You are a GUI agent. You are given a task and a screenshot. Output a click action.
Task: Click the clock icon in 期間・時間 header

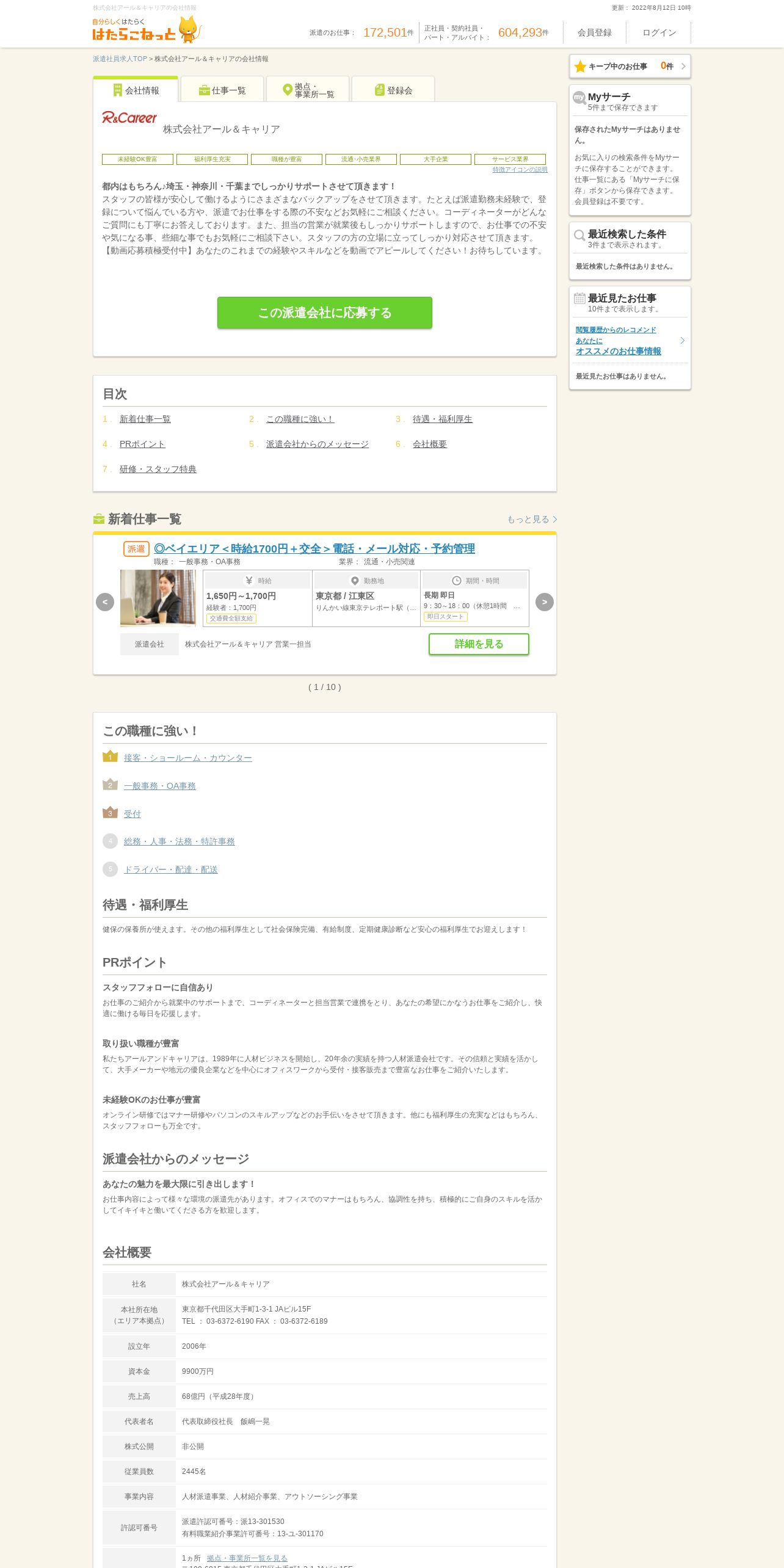pyautogui.click(x=456, y=581)
